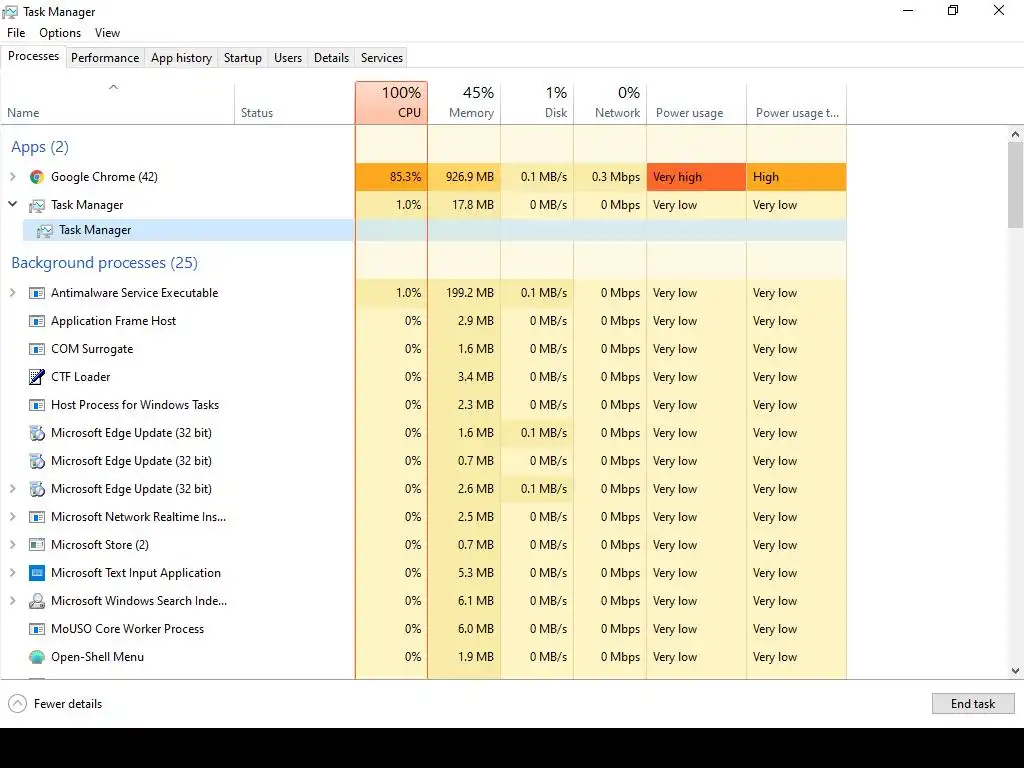Click the Google Chrome app icon
The image size is (1024, 768).
point(37,177)
